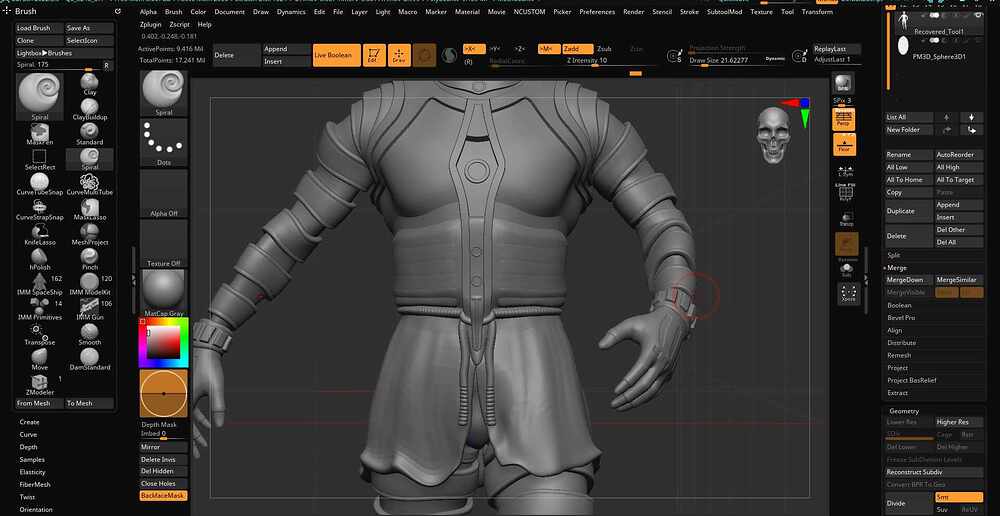Click the skull camera view head

774,135
